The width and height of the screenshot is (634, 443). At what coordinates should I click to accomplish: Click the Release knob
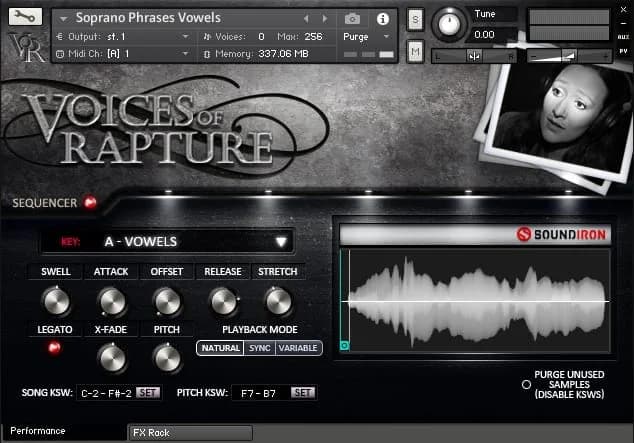point(223,302)
